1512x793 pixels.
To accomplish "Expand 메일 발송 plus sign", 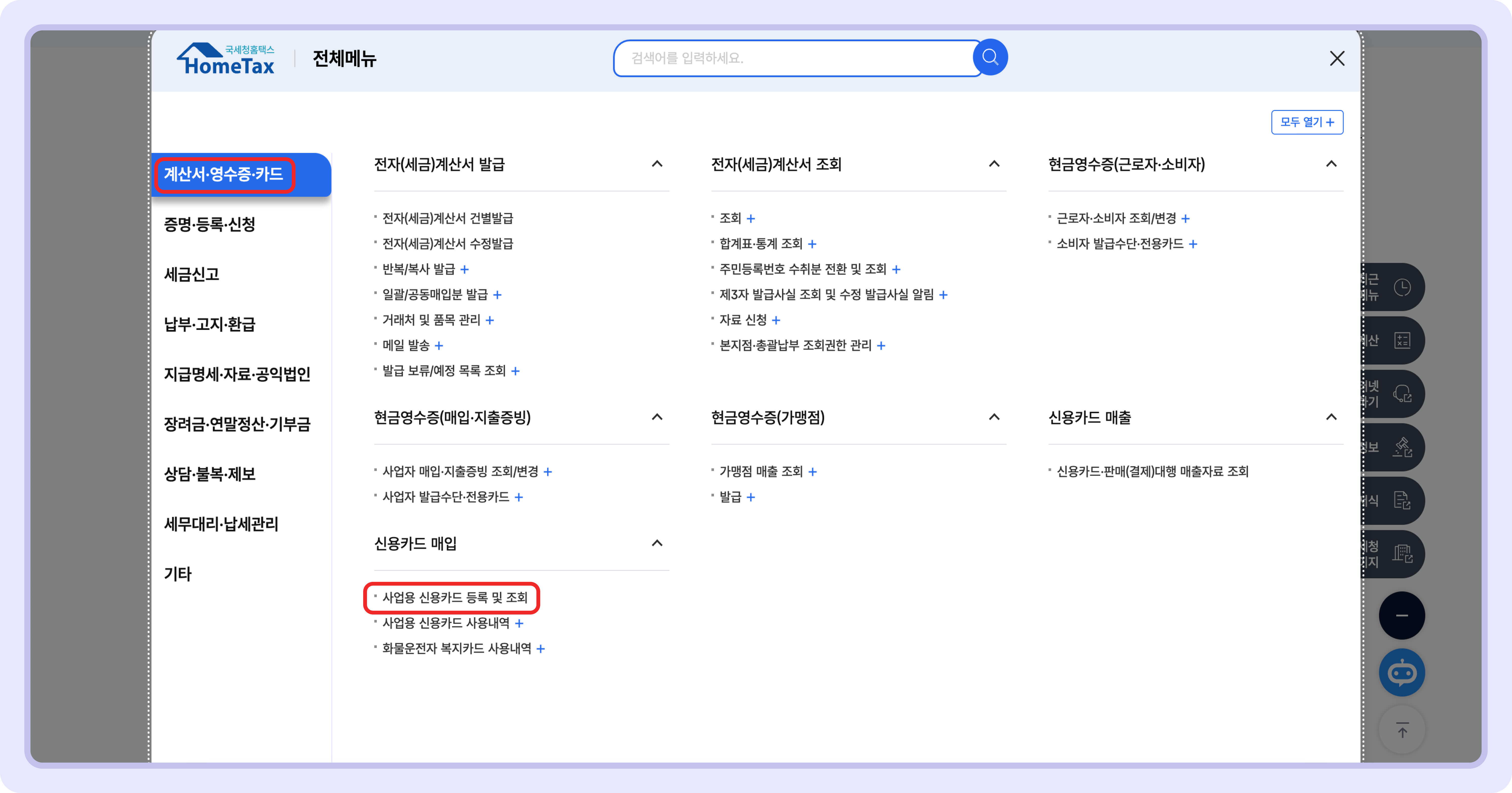I will pos(439,346).
